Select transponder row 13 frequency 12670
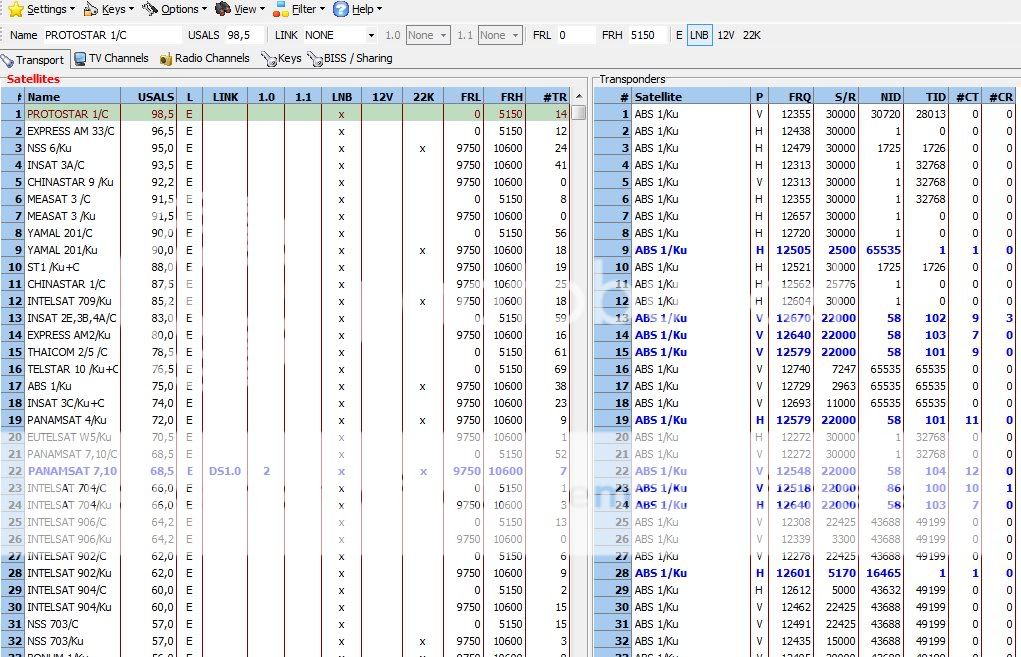The width and height of the screenshot is (1021, 657). pos(805,318)
